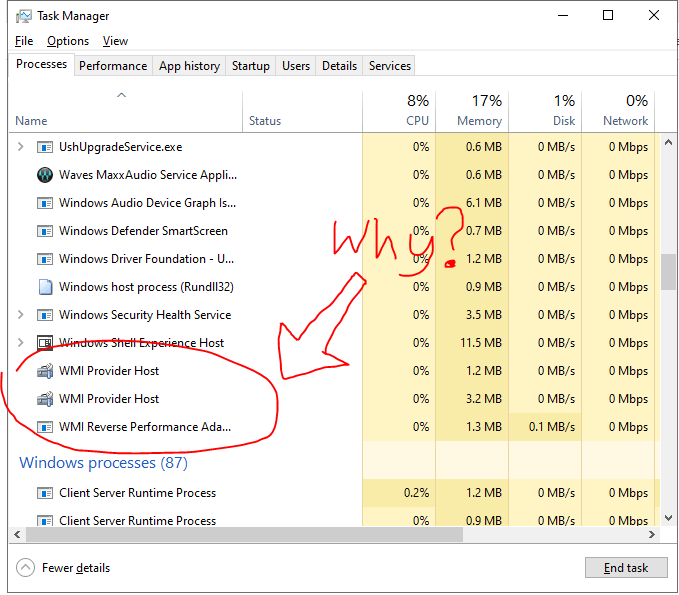The image size is (679, 595).
Task: Click the 0.2% CPU value
Action: (x=417, y=493)
